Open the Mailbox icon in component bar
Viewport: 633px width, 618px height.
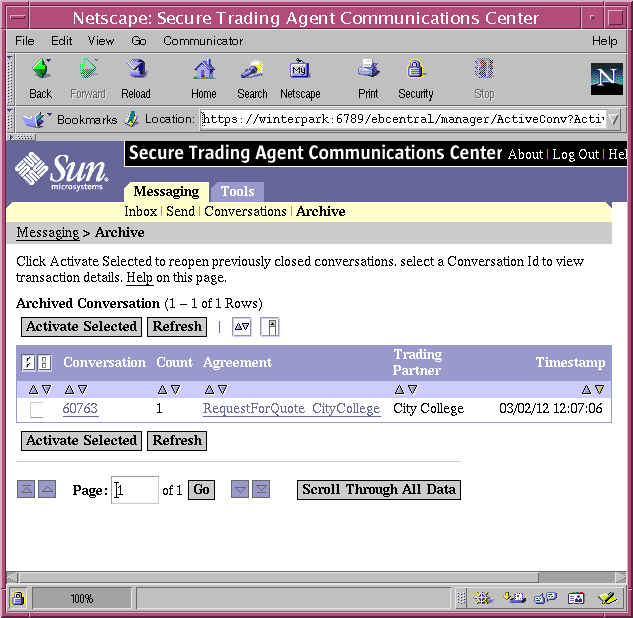click(x=514, y=598)
